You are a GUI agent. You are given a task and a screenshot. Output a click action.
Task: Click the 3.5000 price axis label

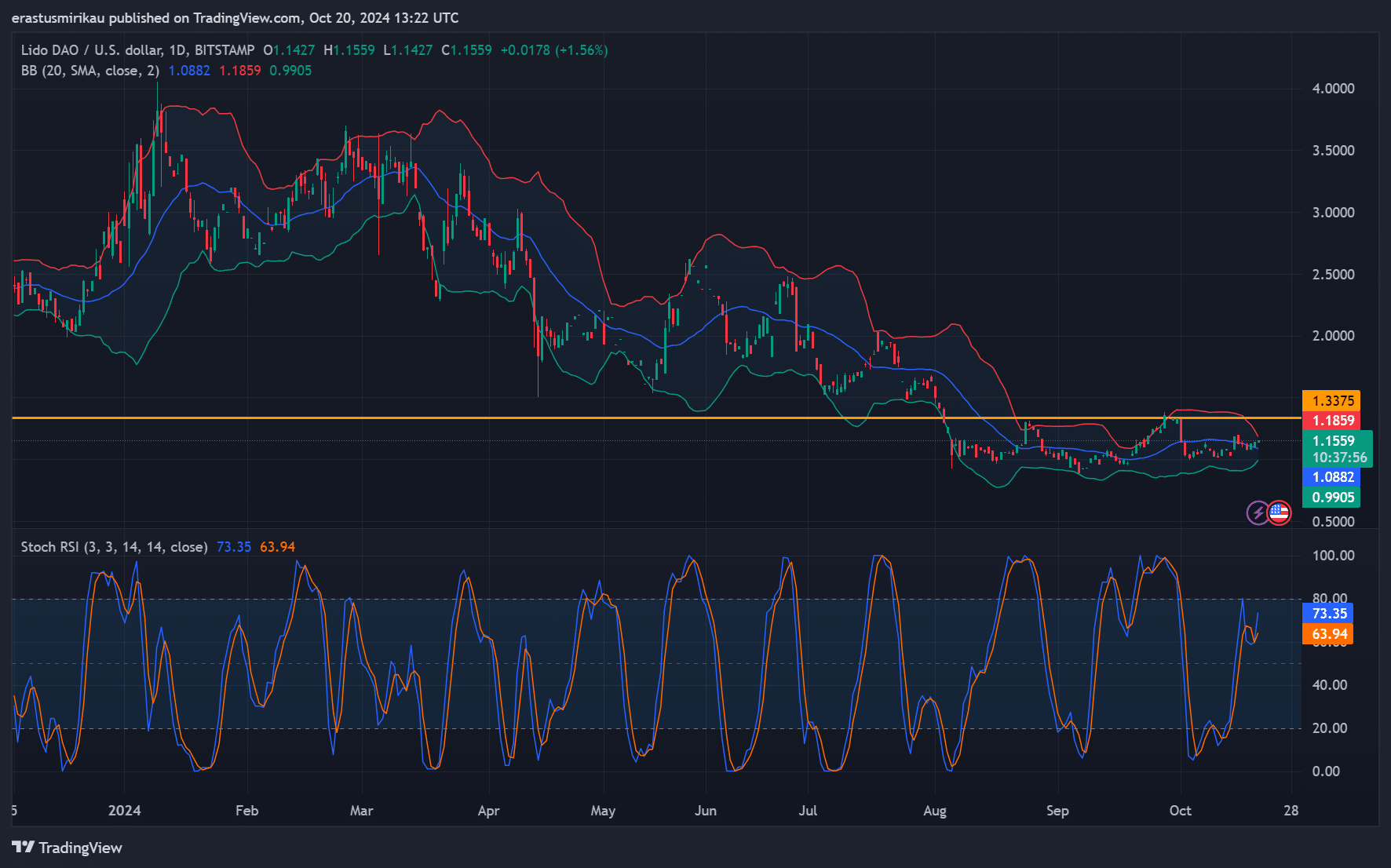pyautogui.click(x=1334, y=151)
